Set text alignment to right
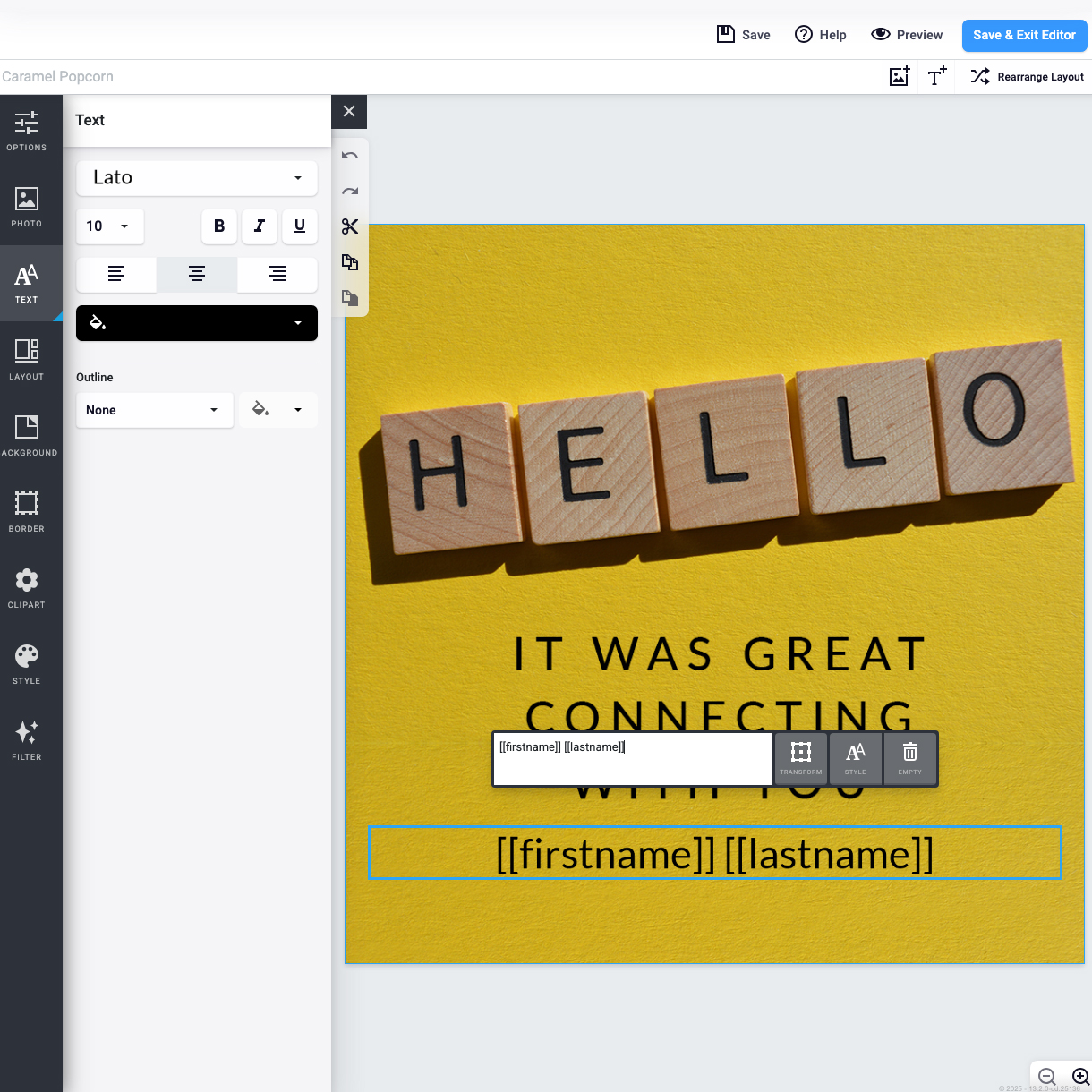The image size is (1092, 1092). 277,274
